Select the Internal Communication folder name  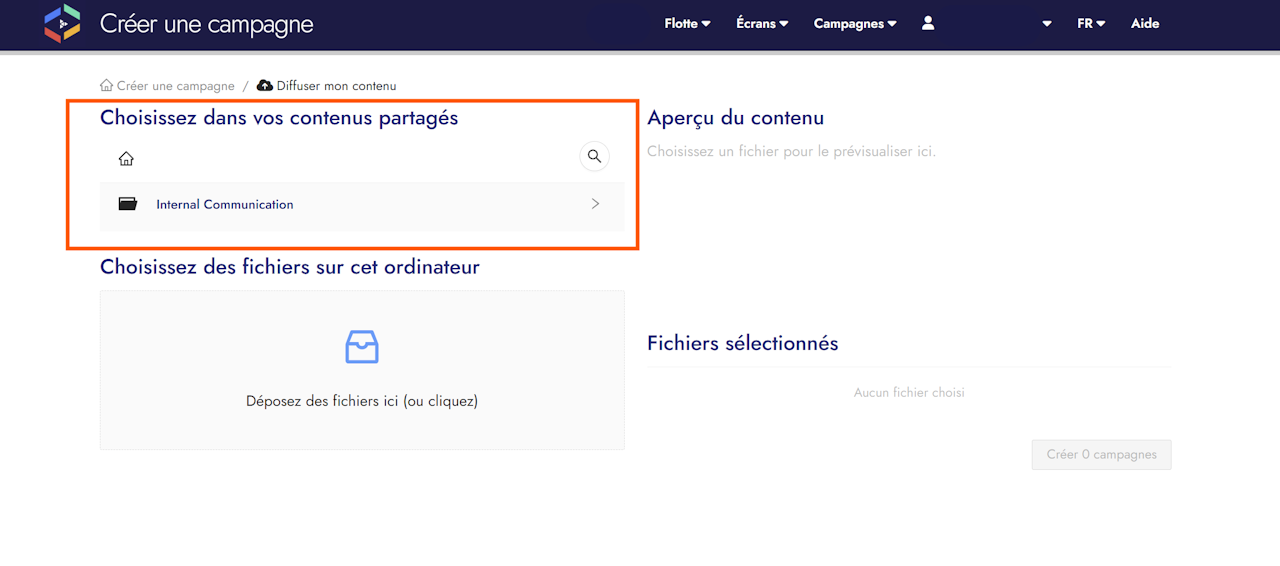pos(225,205)
